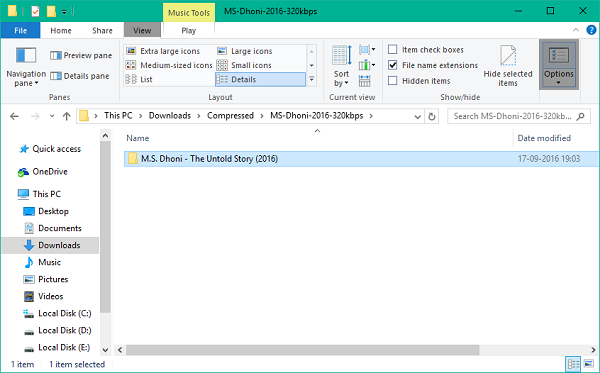
Task: Click the horizontal scrollbar in file list
Action: coord(303,350)
